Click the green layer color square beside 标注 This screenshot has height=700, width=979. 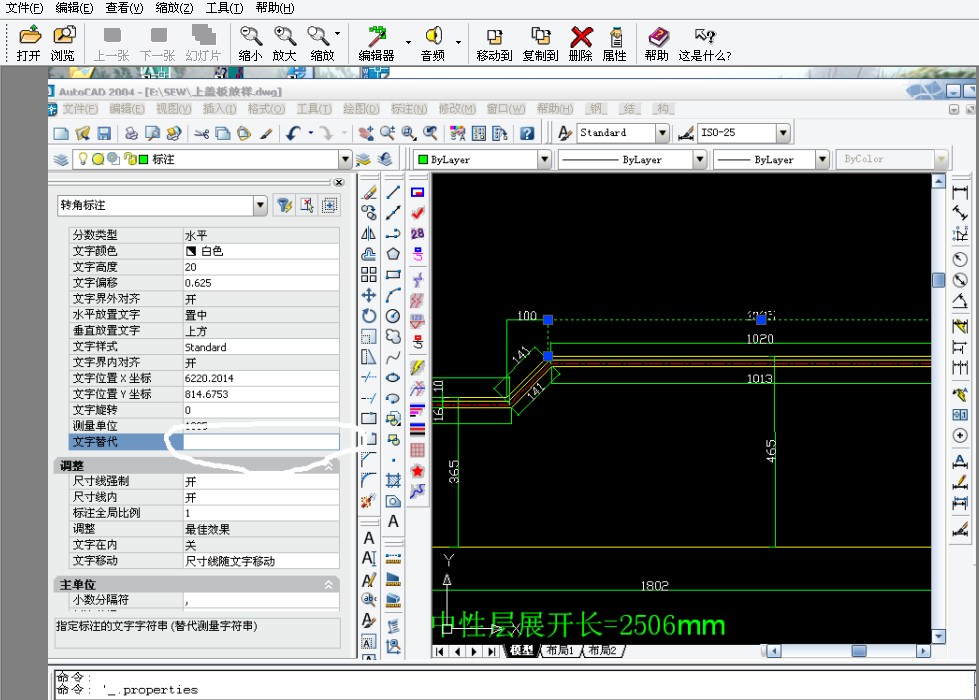click(x=144, y=159)
